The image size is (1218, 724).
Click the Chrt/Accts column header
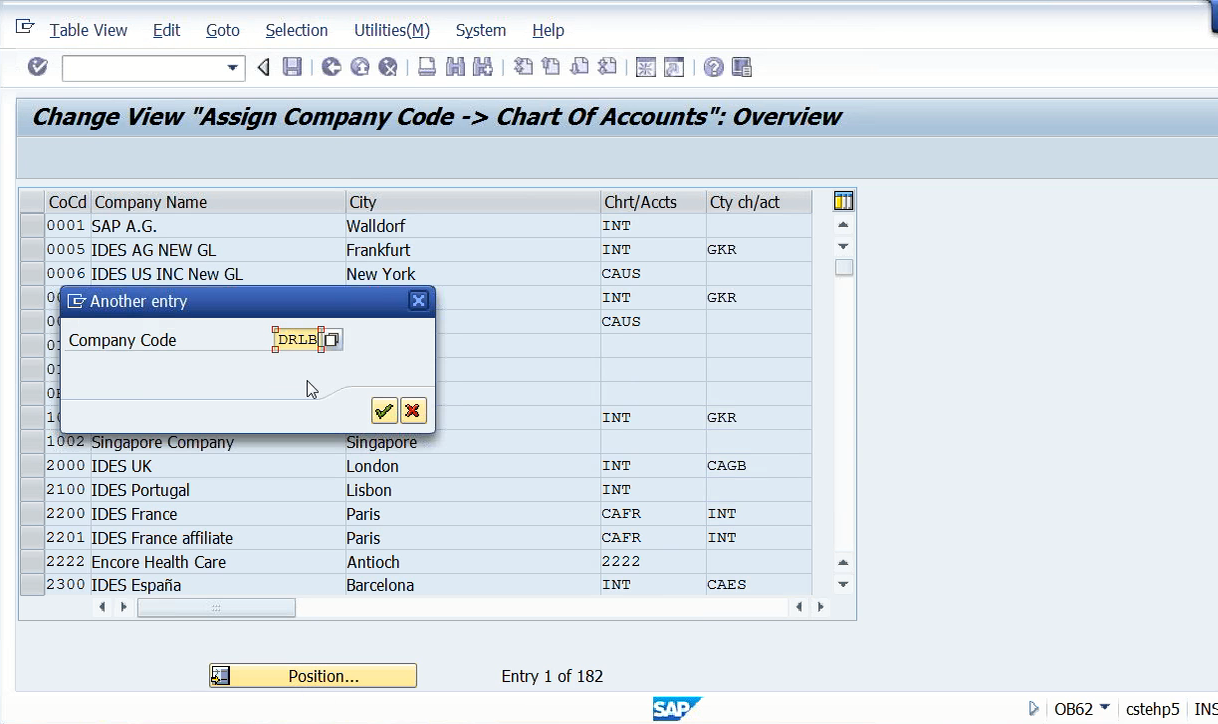click(654, 202)
